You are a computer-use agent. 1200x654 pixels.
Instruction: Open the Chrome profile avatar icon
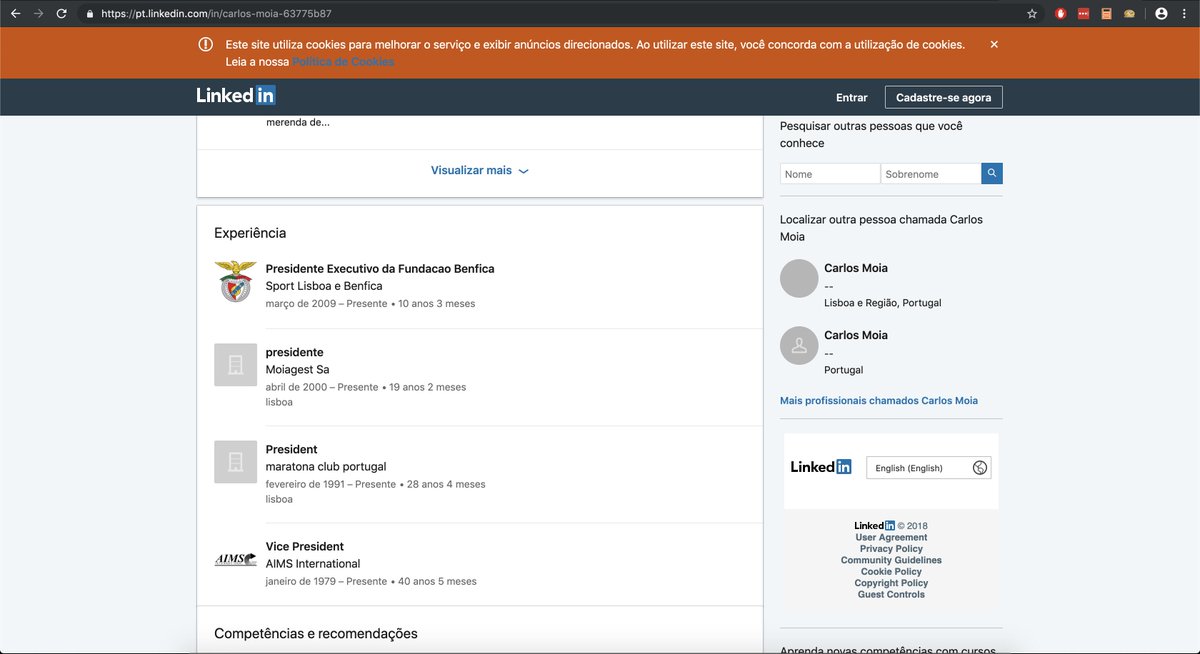point(1161,14)
